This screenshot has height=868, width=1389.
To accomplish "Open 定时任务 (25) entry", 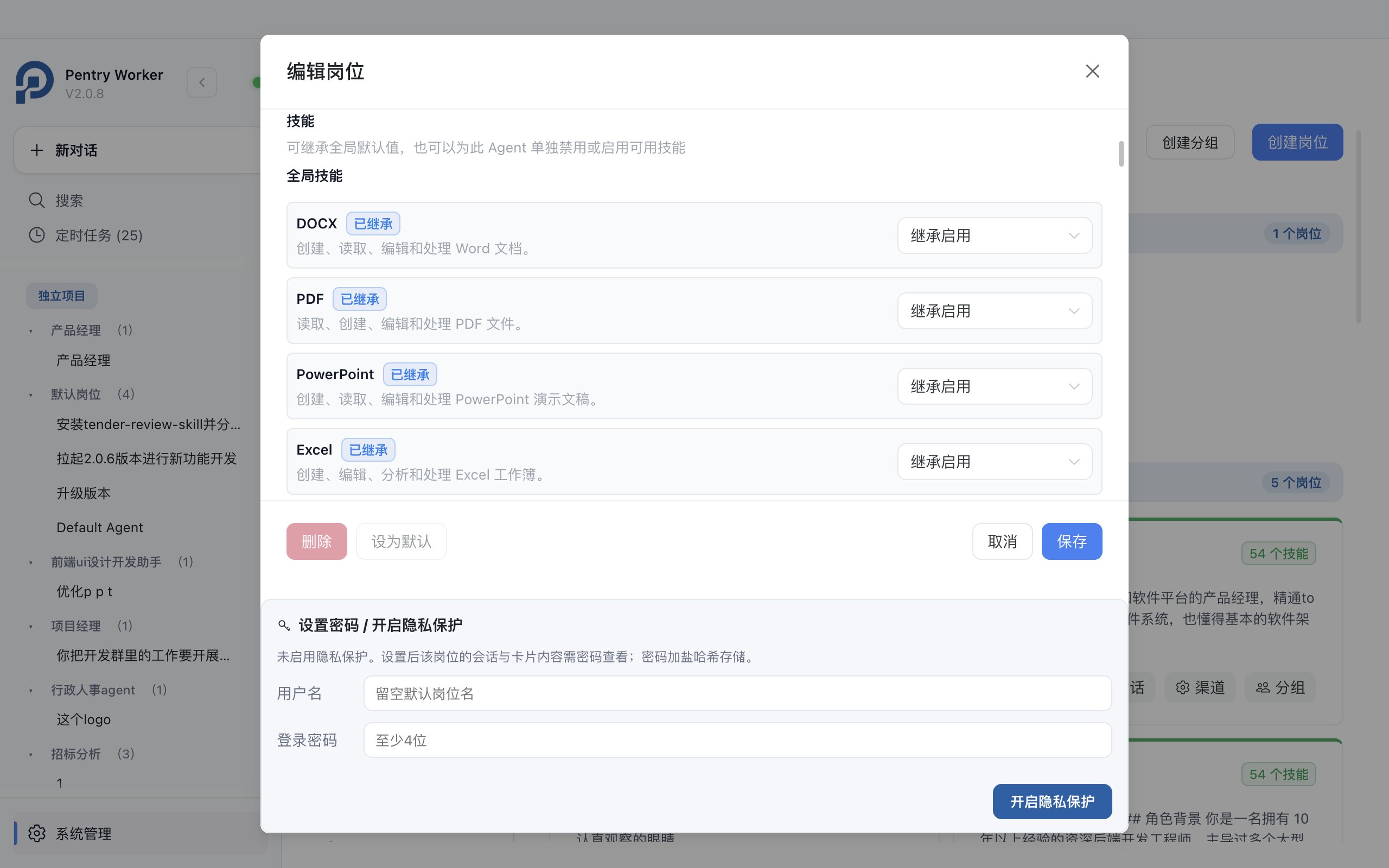I will (99, 235).
